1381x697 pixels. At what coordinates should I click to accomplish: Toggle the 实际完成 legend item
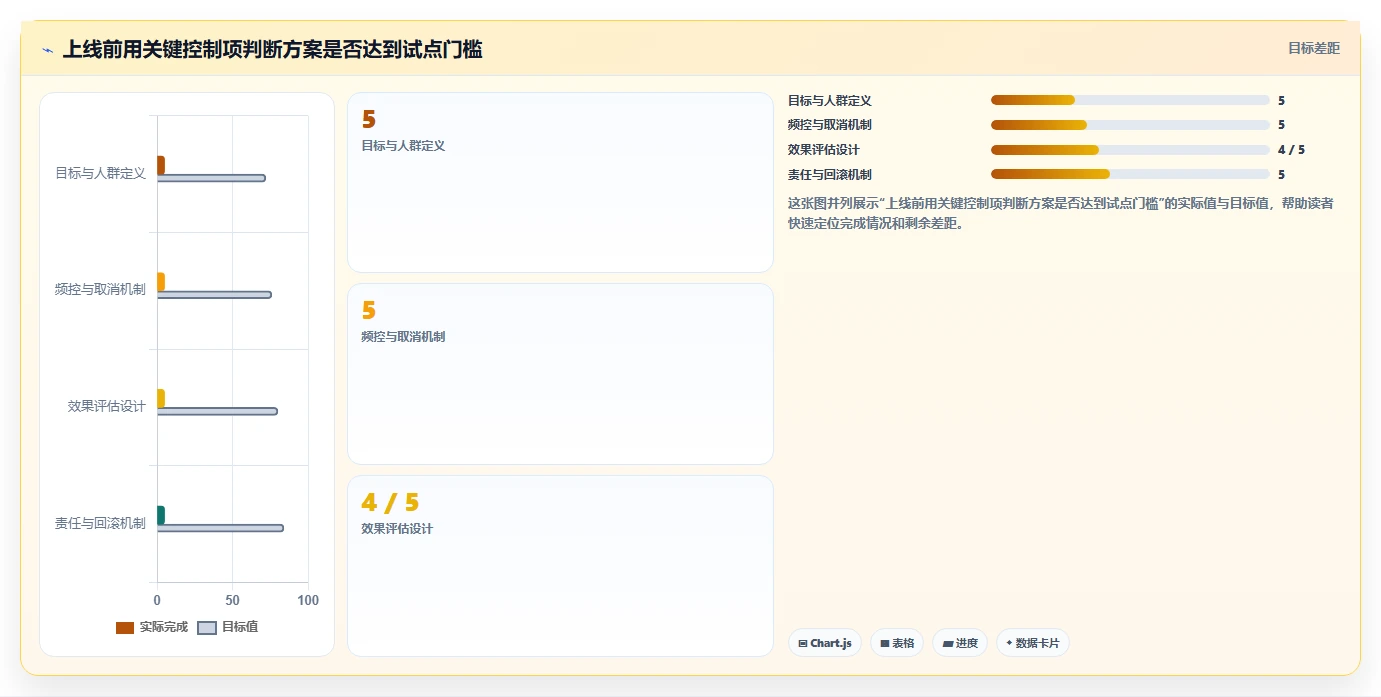click(x=152, y=627)
